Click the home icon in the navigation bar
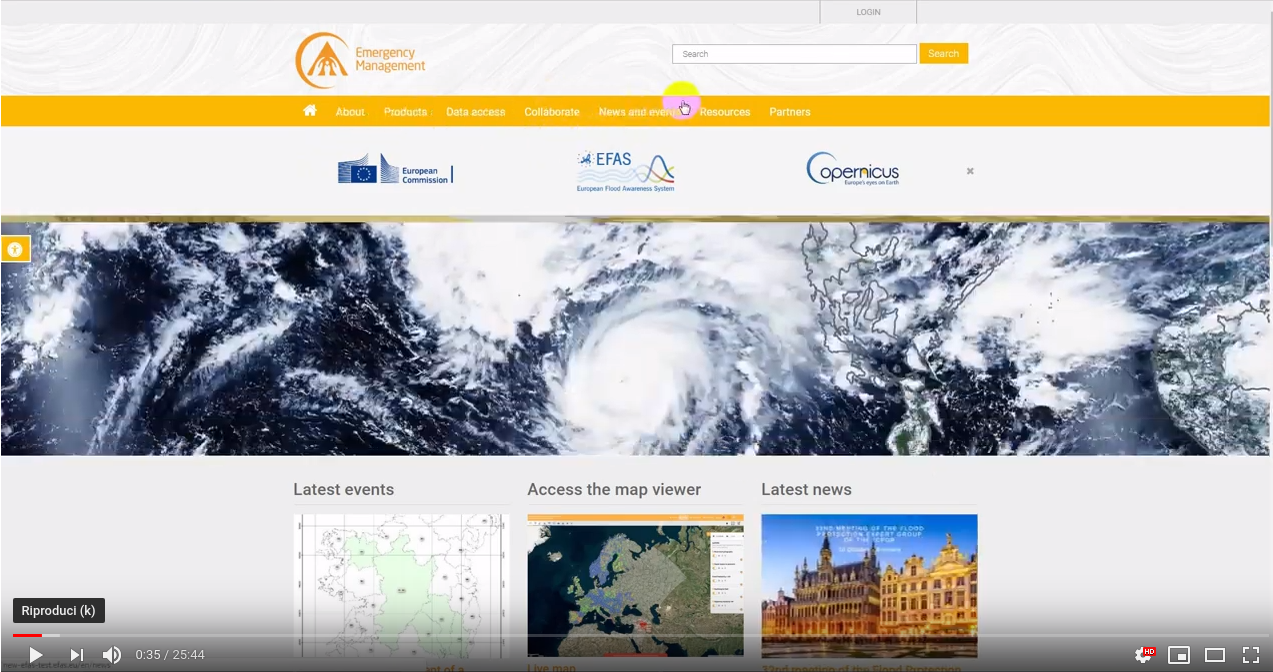 310,111
